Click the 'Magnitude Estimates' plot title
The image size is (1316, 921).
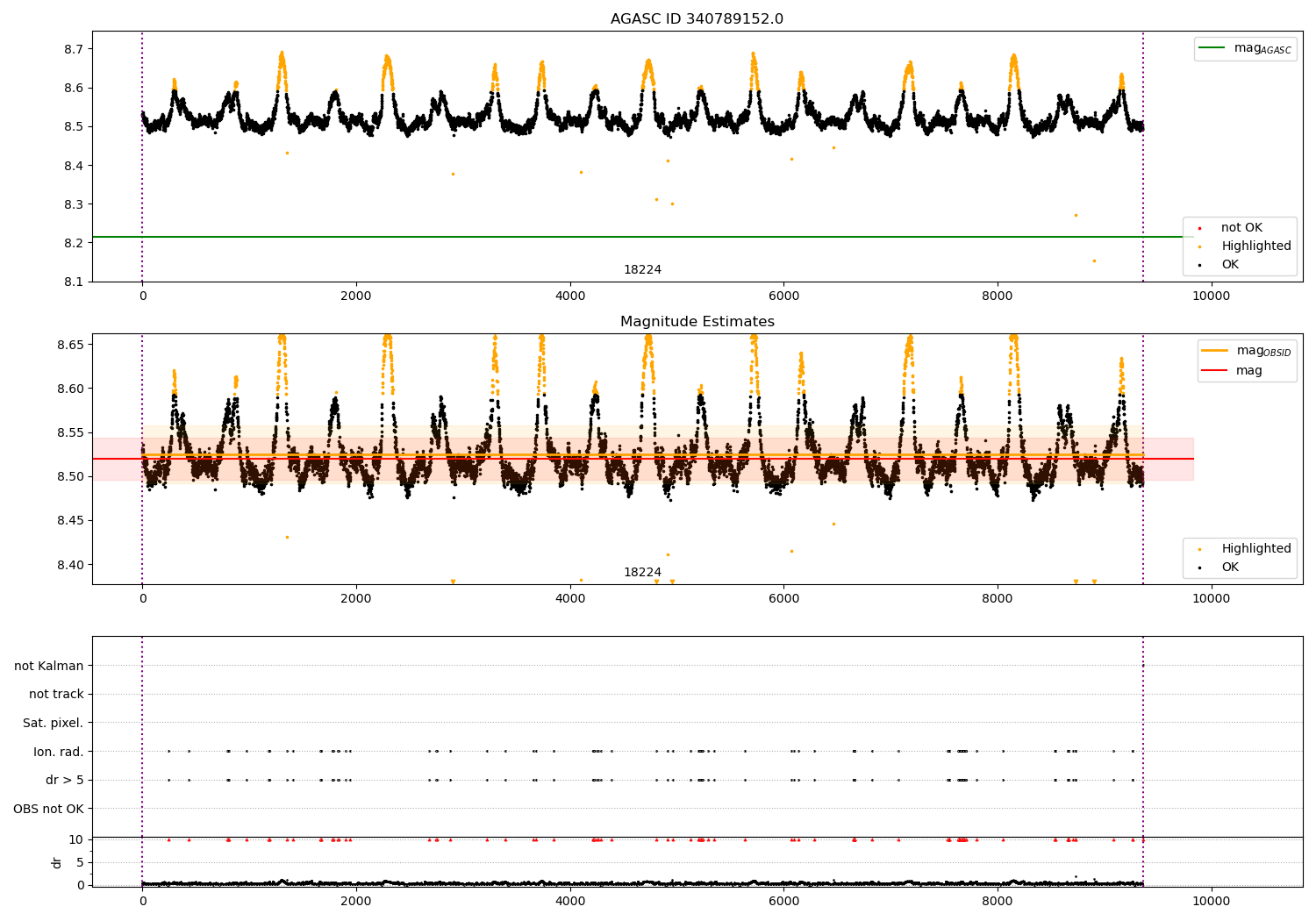click(697, 322)
